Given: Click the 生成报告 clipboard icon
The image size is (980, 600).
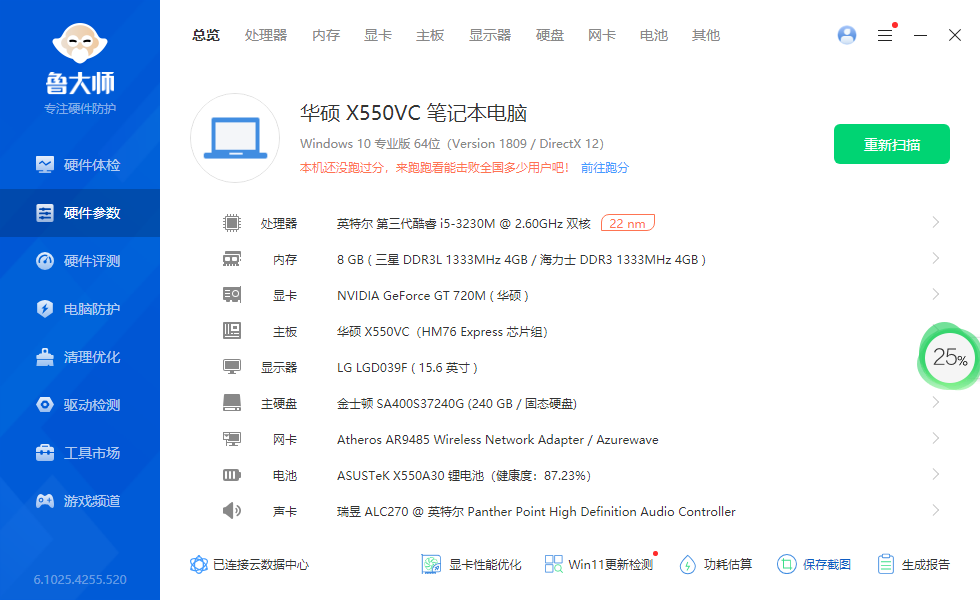Looking at the screenshot, I should coord(886,564).
